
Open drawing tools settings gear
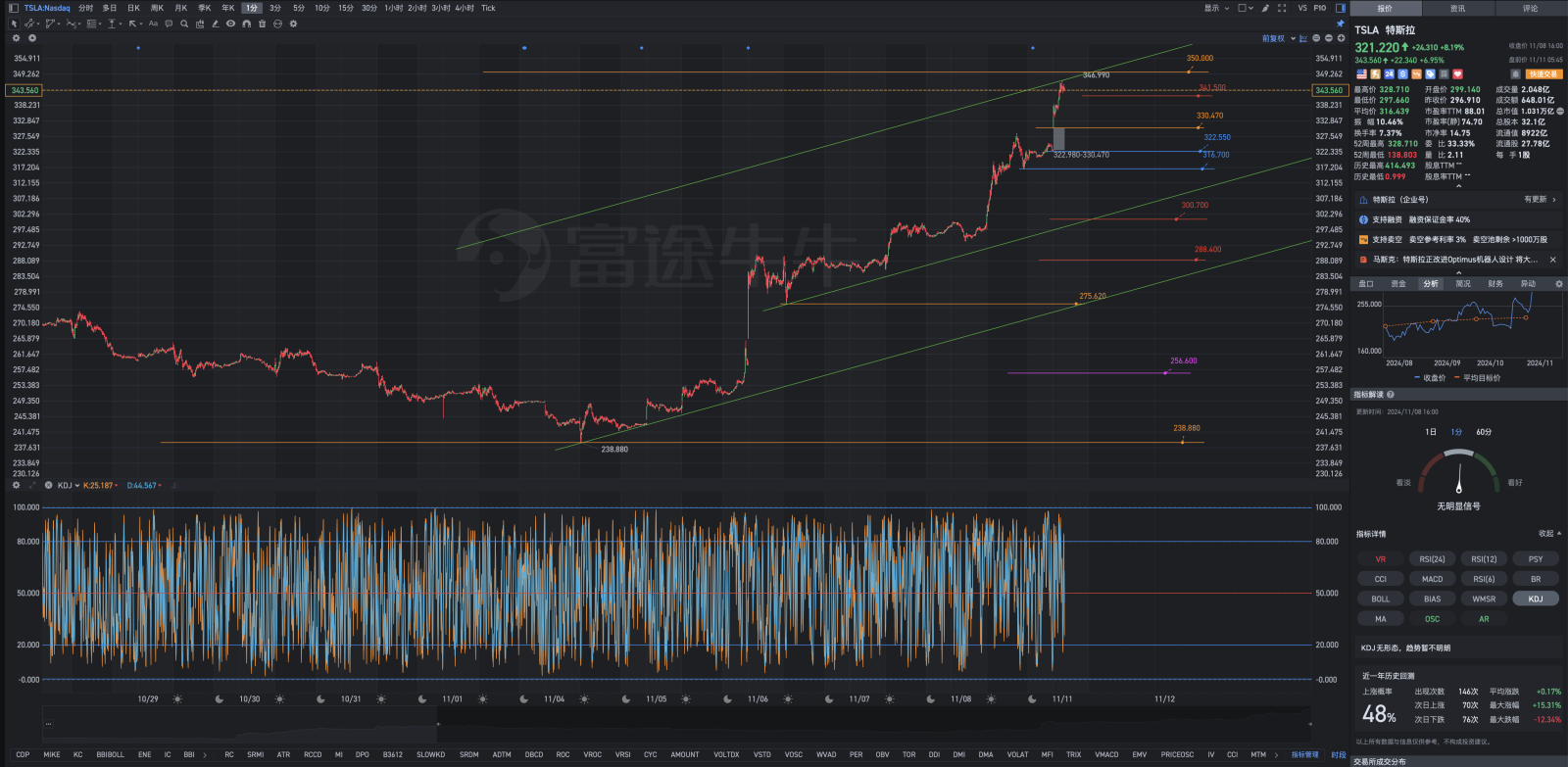tap(293, 24)
